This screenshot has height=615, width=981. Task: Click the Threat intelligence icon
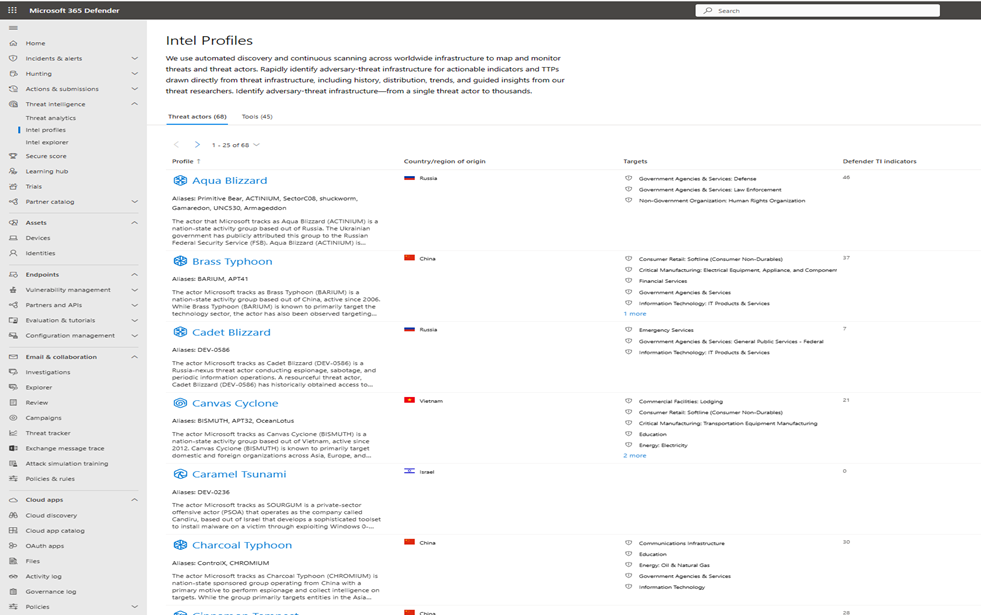[13, 104]
